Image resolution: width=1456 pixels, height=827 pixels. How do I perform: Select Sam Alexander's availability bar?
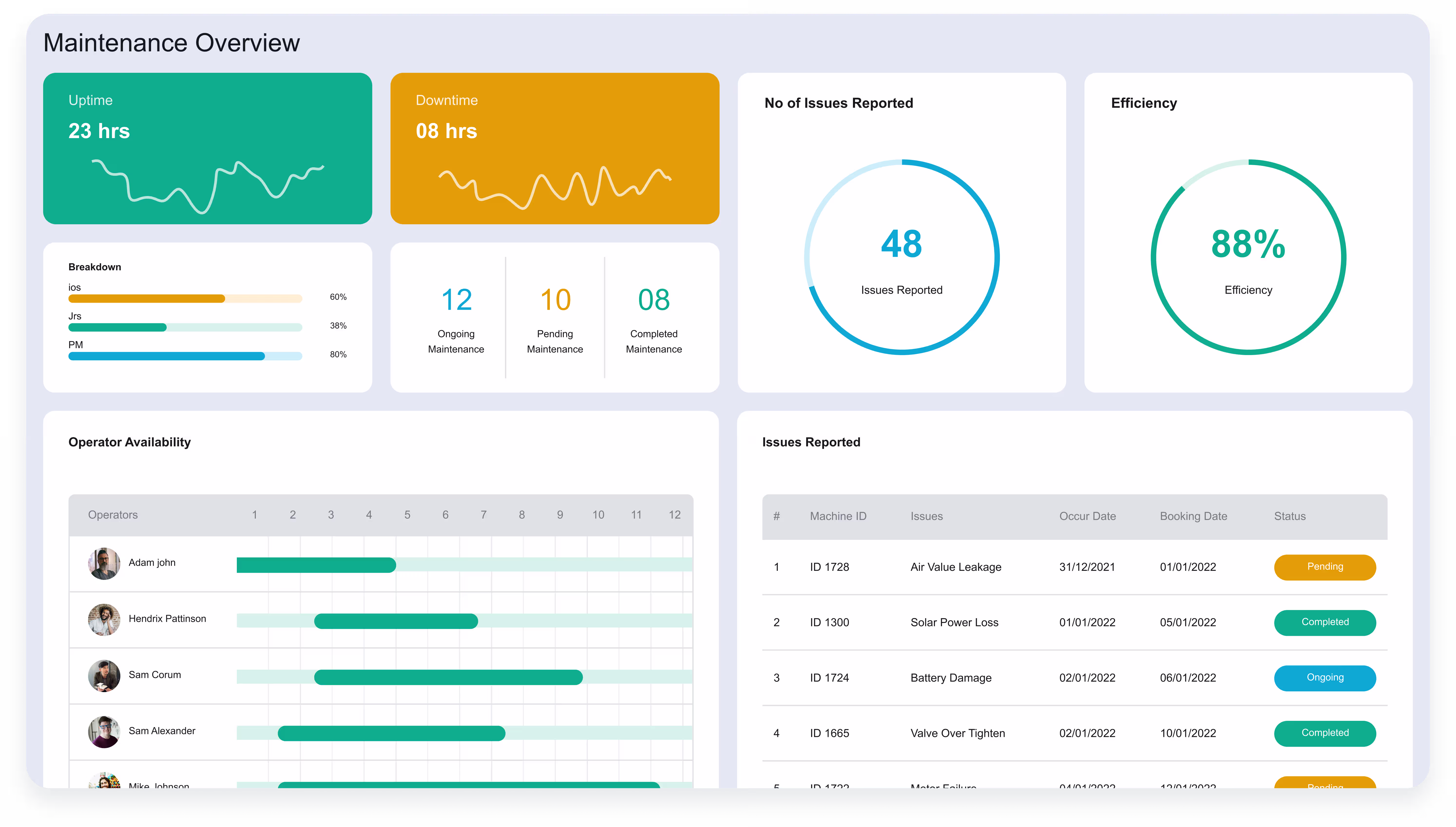click(x=392, y=733)
